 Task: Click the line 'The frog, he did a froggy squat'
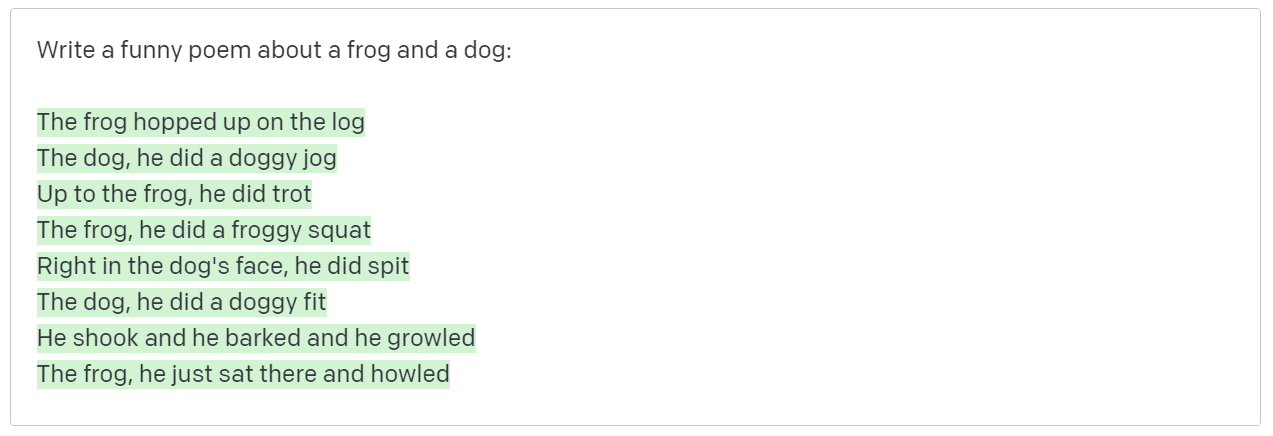pyautogui.click(x=204, y=230)
